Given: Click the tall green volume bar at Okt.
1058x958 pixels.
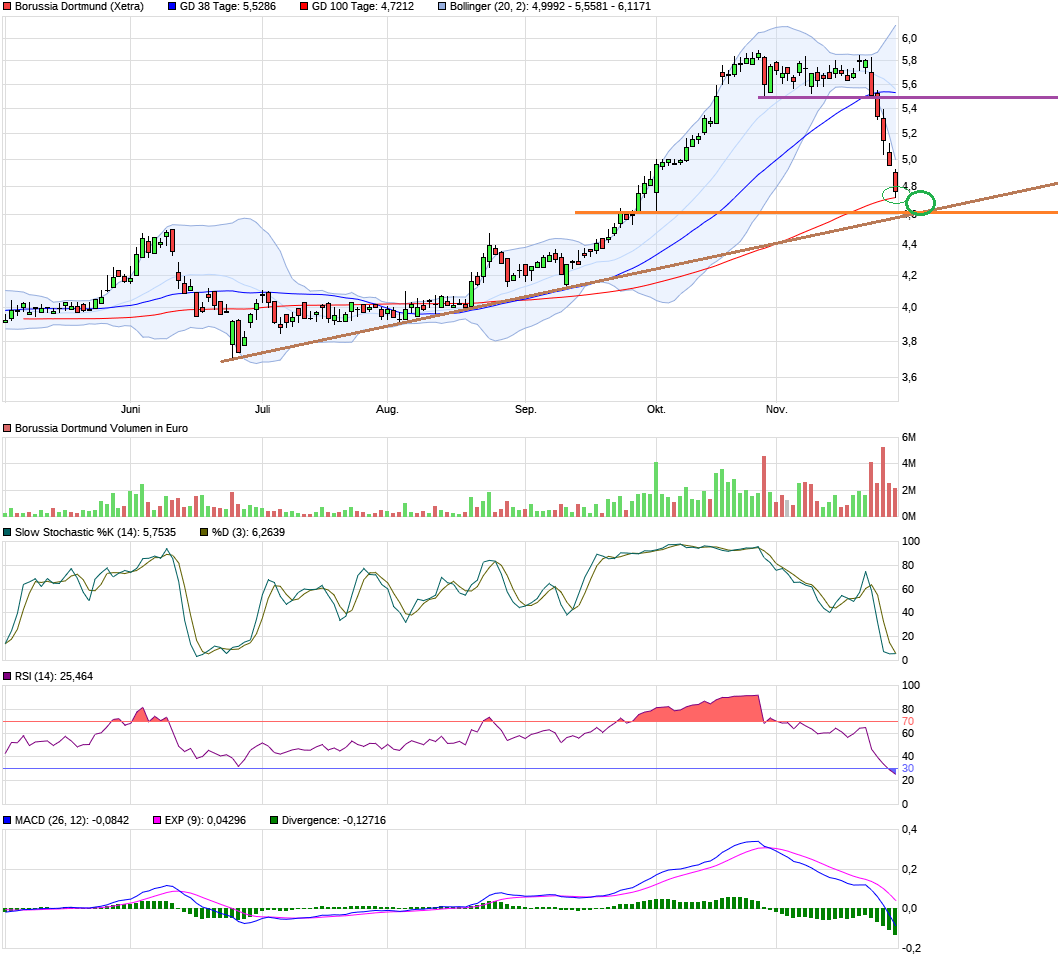Looking at the screenshot, I should [x=656, y=489].
